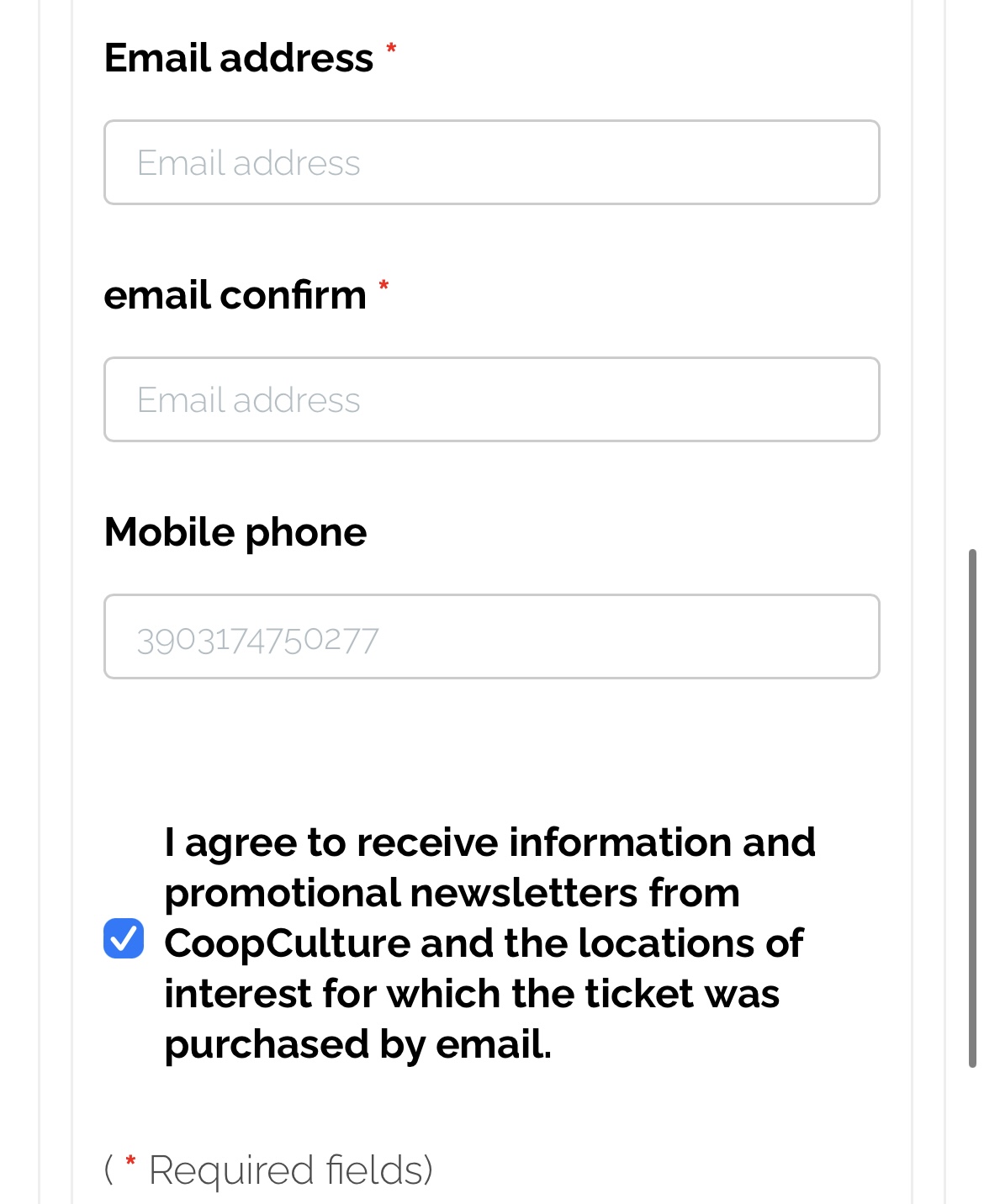Click the word 'promotional' in consent text
Screen dimensions: 984x1204
click(283, 893)
